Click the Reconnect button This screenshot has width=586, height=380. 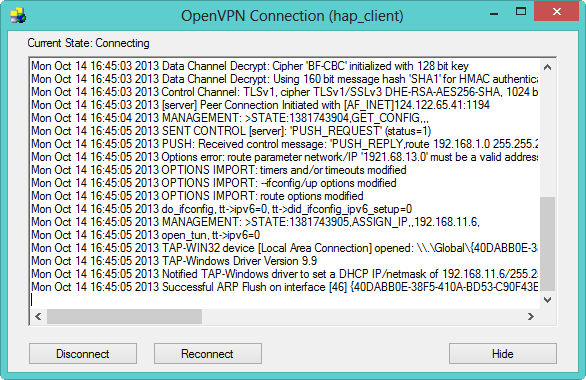coord(207,353)
